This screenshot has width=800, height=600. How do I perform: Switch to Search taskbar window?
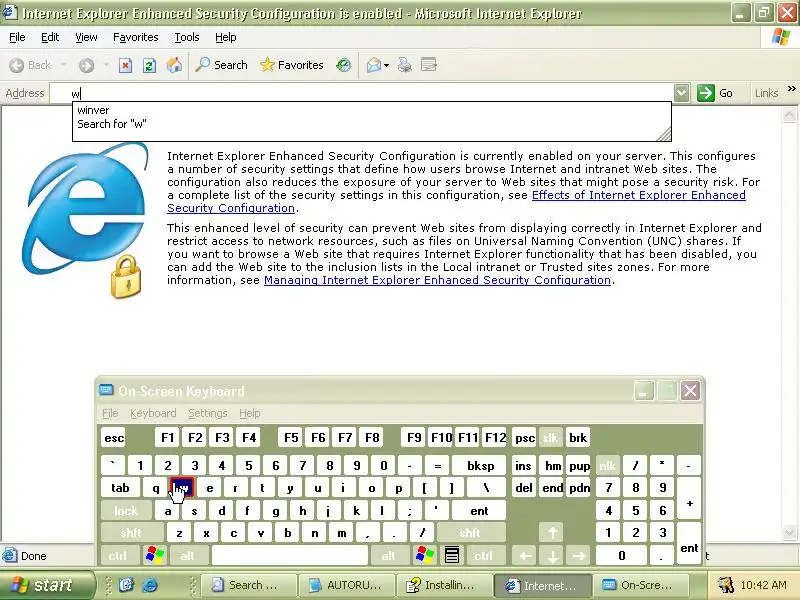coord(249,585)
